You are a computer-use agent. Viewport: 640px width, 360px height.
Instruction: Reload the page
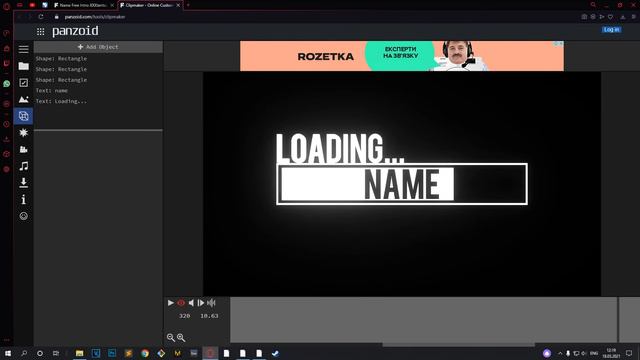point(41,17)
